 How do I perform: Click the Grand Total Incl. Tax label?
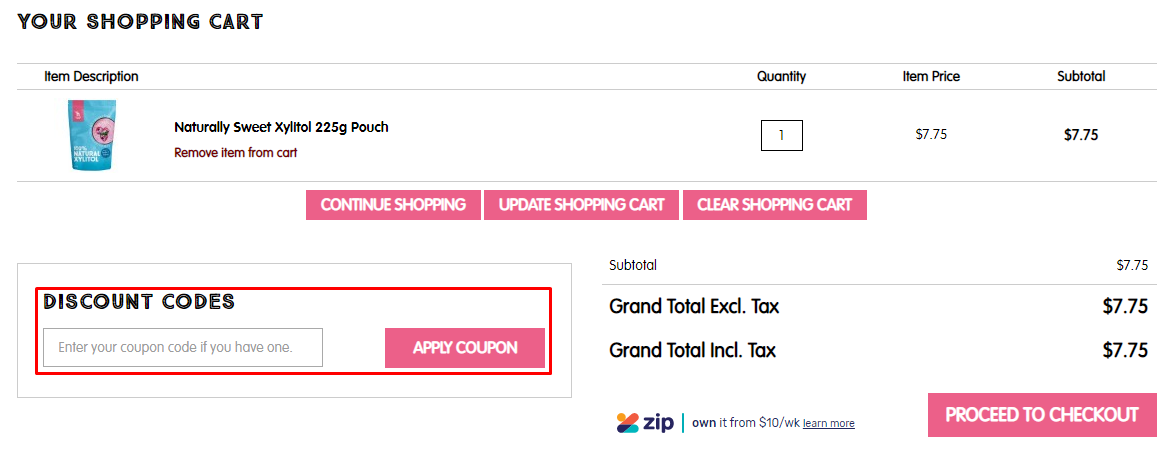[x=693, y=350]
